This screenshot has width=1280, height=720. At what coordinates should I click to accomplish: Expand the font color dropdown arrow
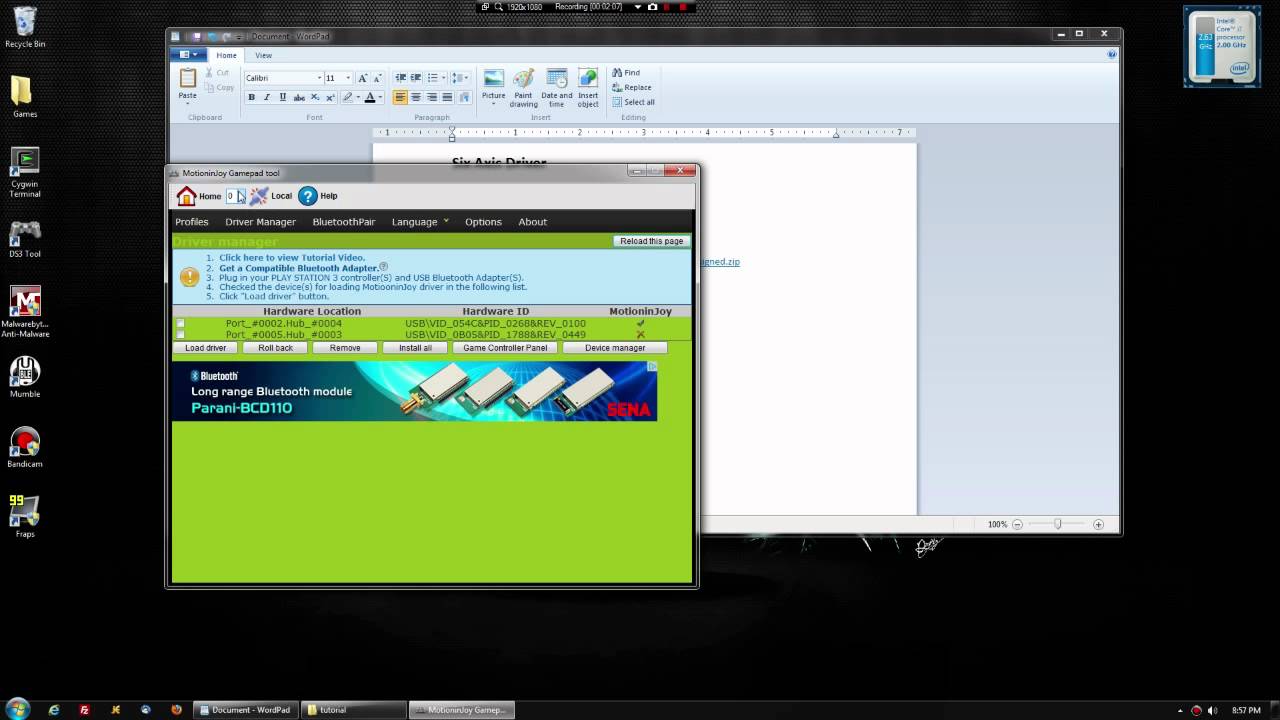click(380, 97)
